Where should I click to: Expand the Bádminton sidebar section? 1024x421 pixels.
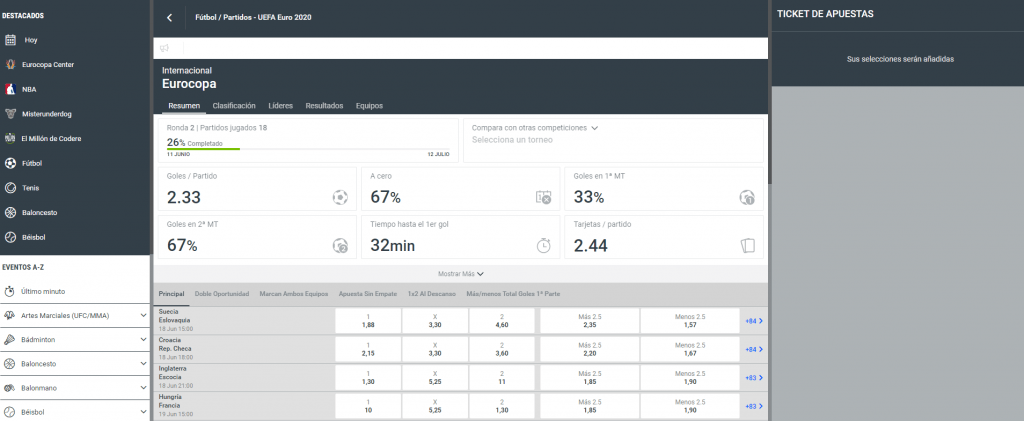click(x=143, y=340)
